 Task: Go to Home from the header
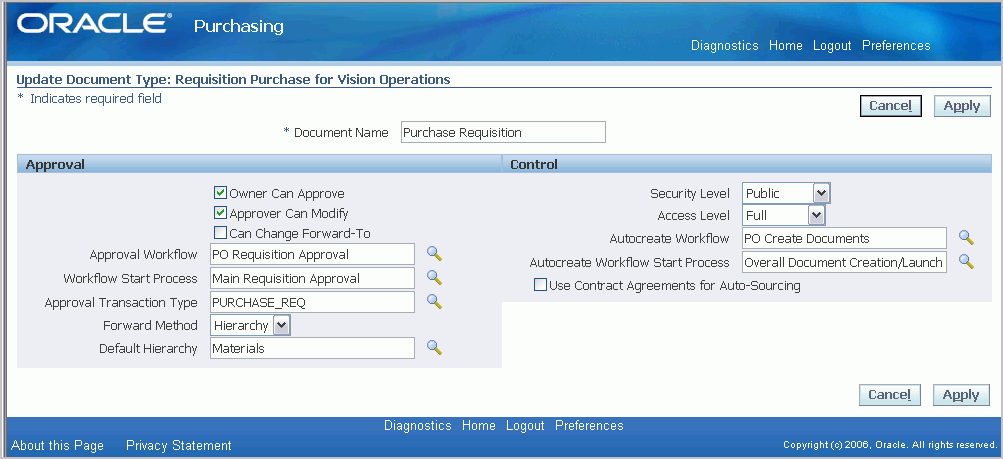pos(786,45)
